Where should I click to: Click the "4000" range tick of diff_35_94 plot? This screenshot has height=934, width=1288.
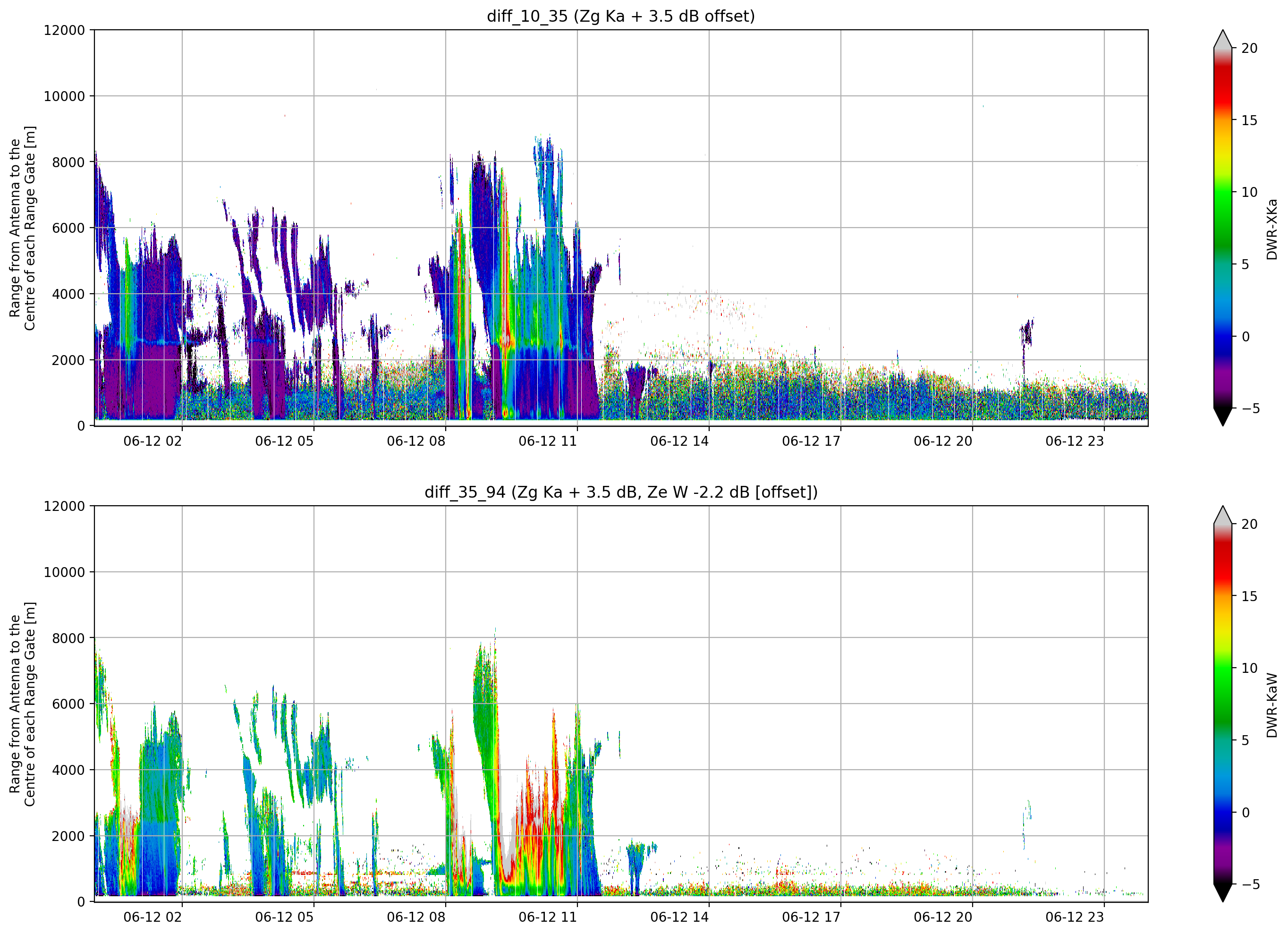coord(68,770)
